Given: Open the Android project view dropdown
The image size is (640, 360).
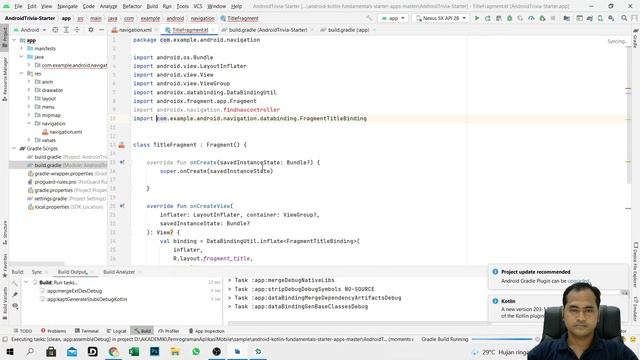Looking at the screenshot, I should coord(30,30).
